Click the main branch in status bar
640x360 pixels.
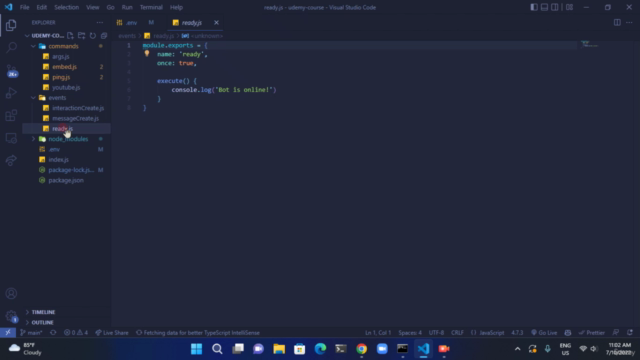(31, 333)
